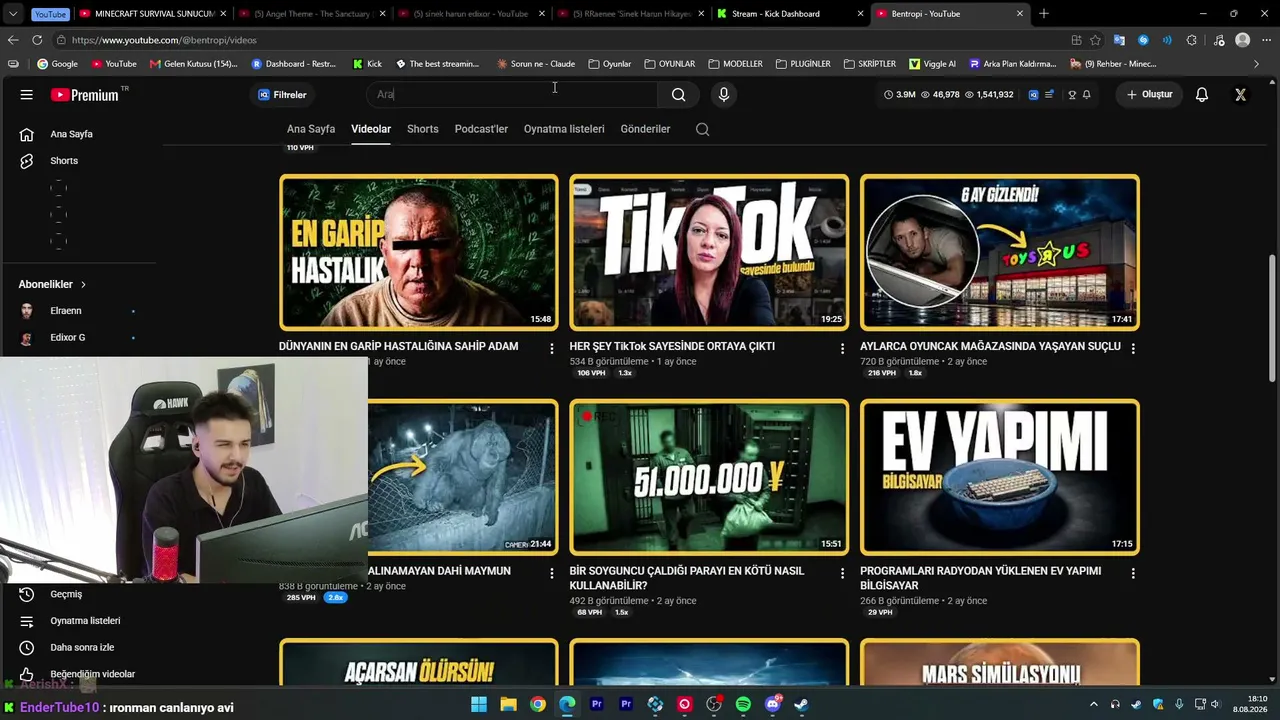Open Spotify from the taskbar
This screenshot has height=720, width=1280.
(x=743, y=704)
